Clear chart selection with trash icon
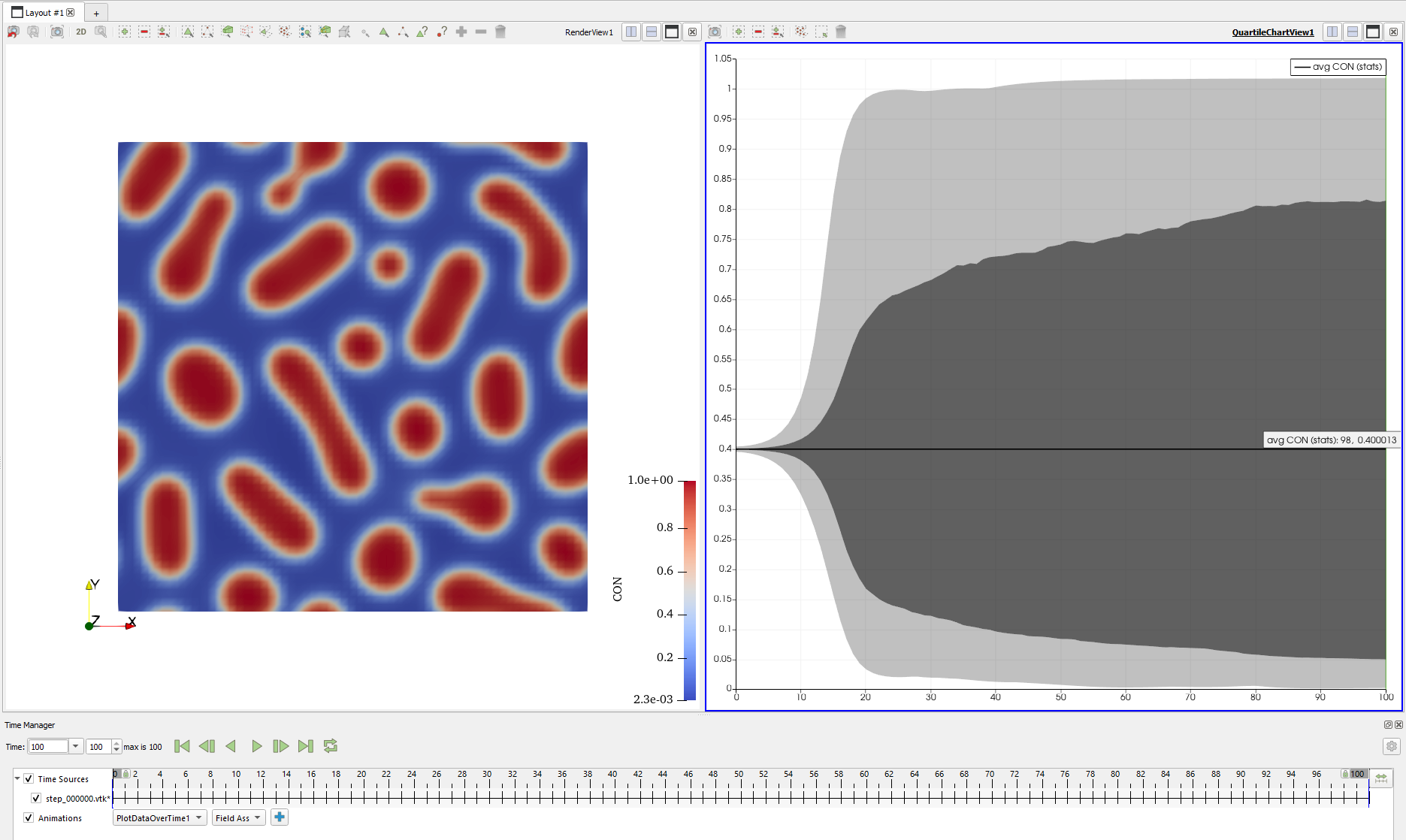 click(841, 32)
